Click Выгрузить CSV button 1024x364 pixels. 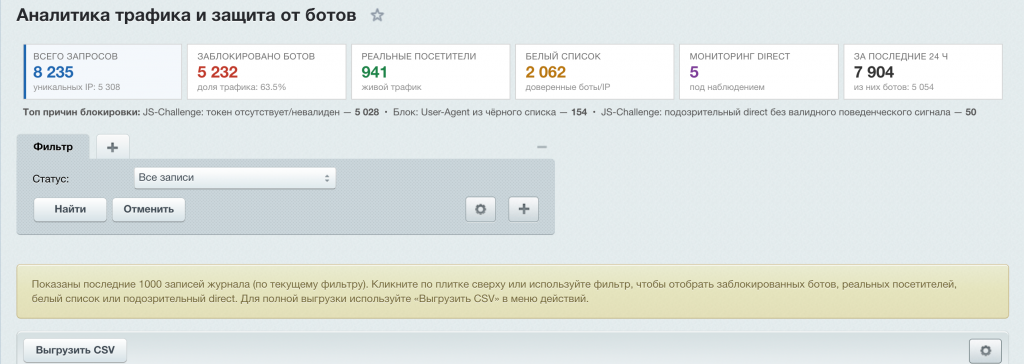(x=75, y=350)
